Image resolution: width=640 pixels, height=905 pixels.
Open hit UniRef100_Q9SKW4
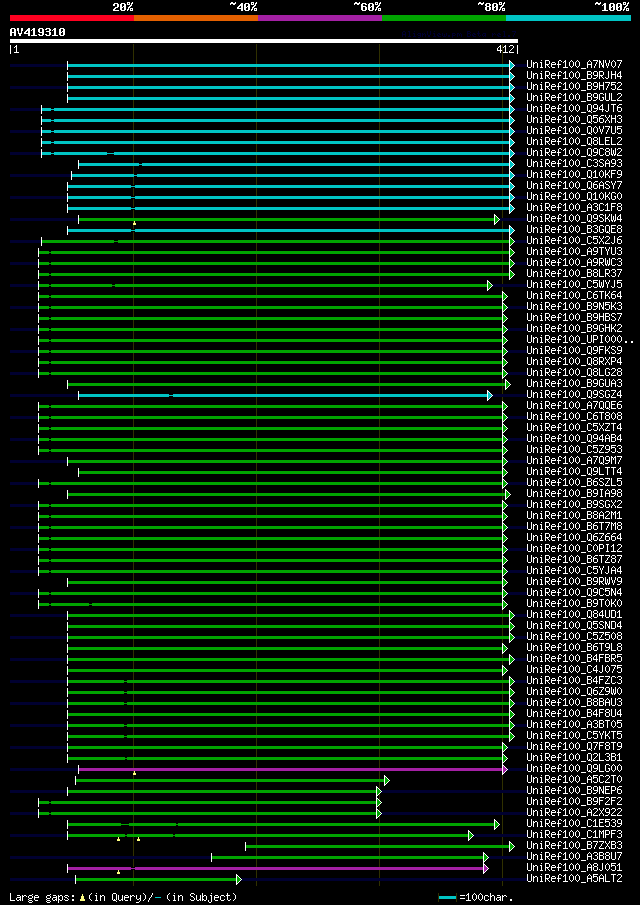click(x=574, y=218)
